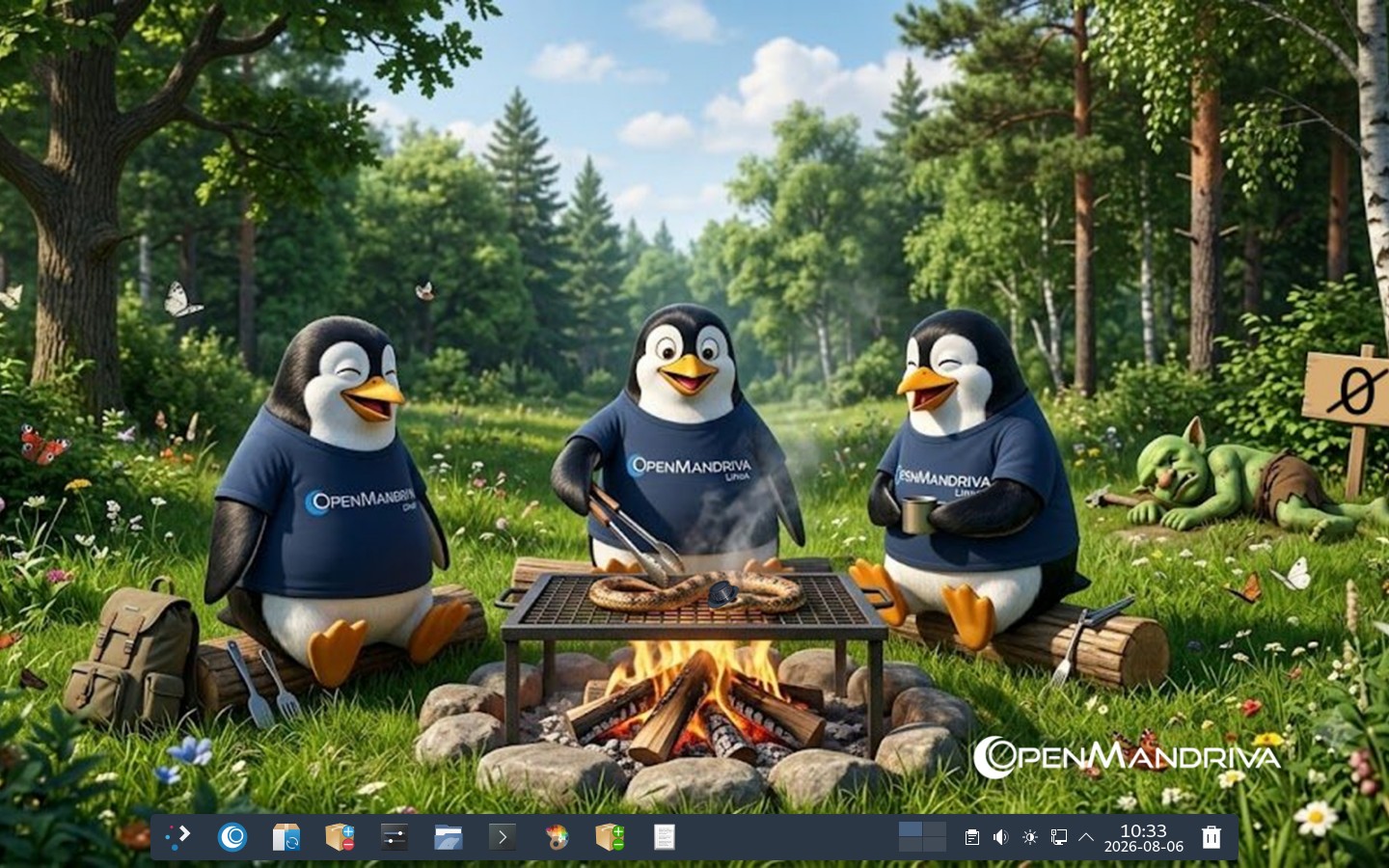Open the color palette paint app icon

pyautogui.click(x=557, y=836)
